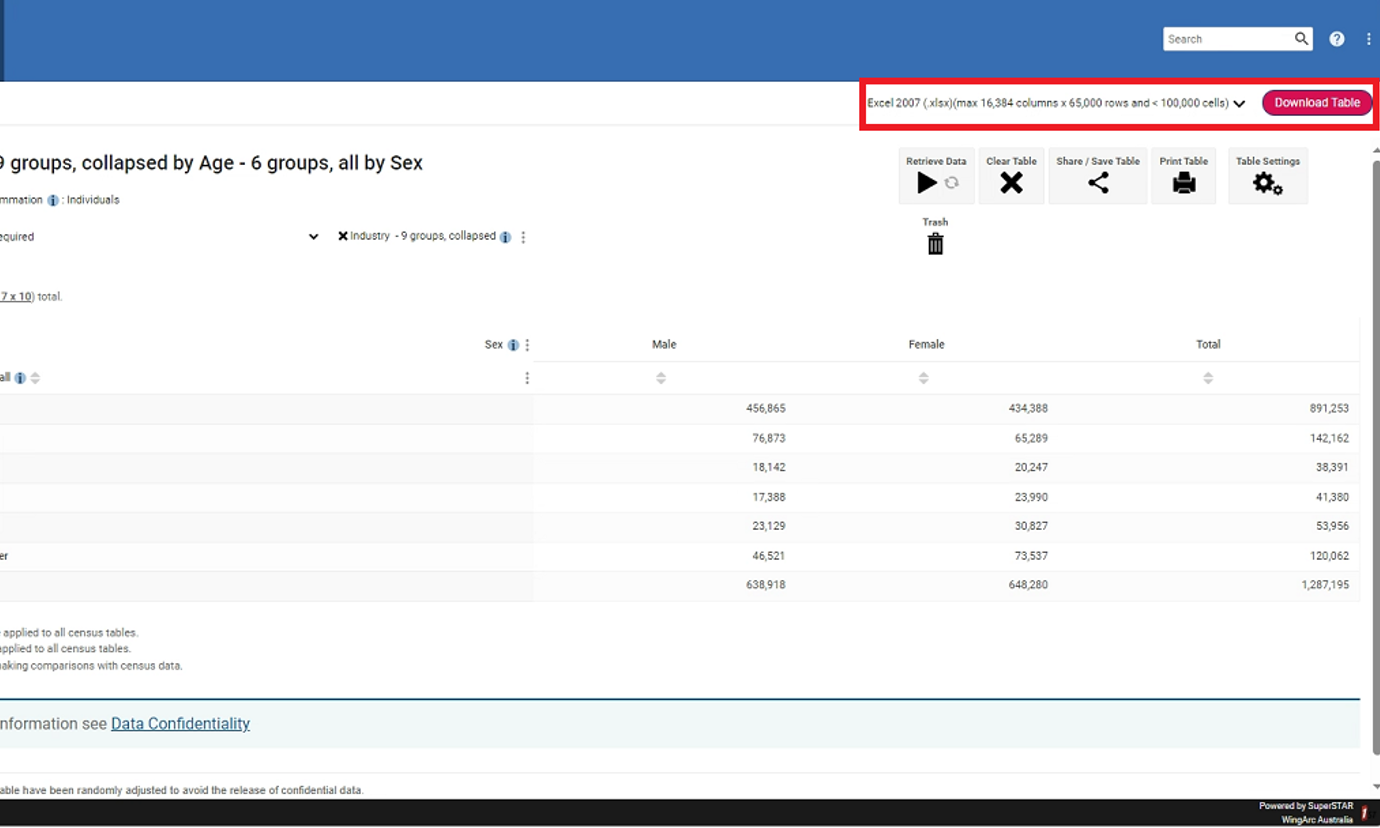Sort the Total column
Screen dimensions: 1380x828
click(x=1208, y=378)
